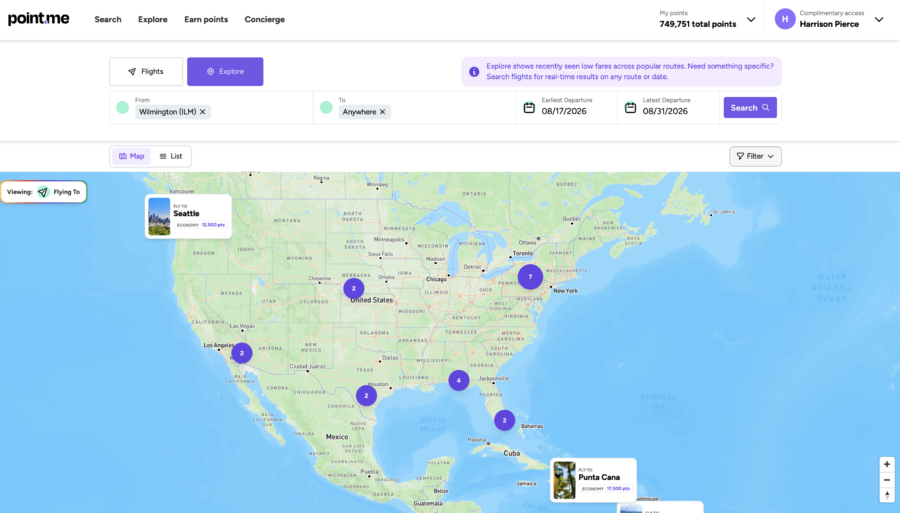This screenshot has height=513, width=900.
Task: Reset map bearing with compass button
Action: 887,495
